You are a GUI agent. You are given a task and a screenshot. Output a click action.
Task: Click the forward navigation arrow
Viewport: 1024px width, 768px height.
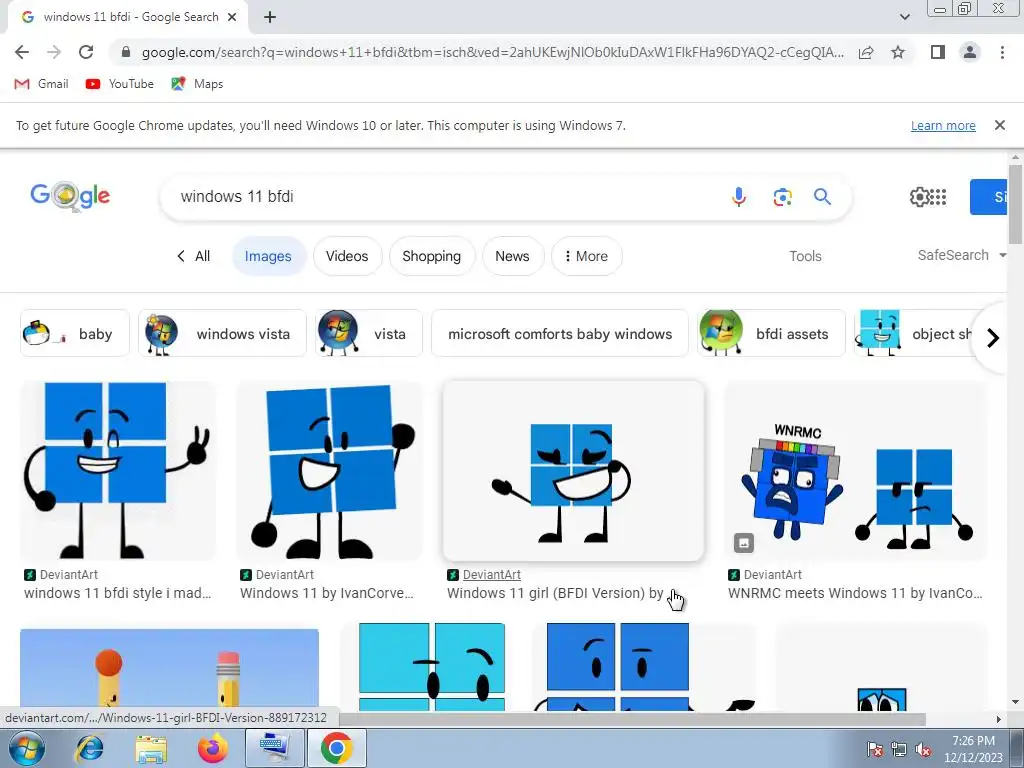point(54,52)
